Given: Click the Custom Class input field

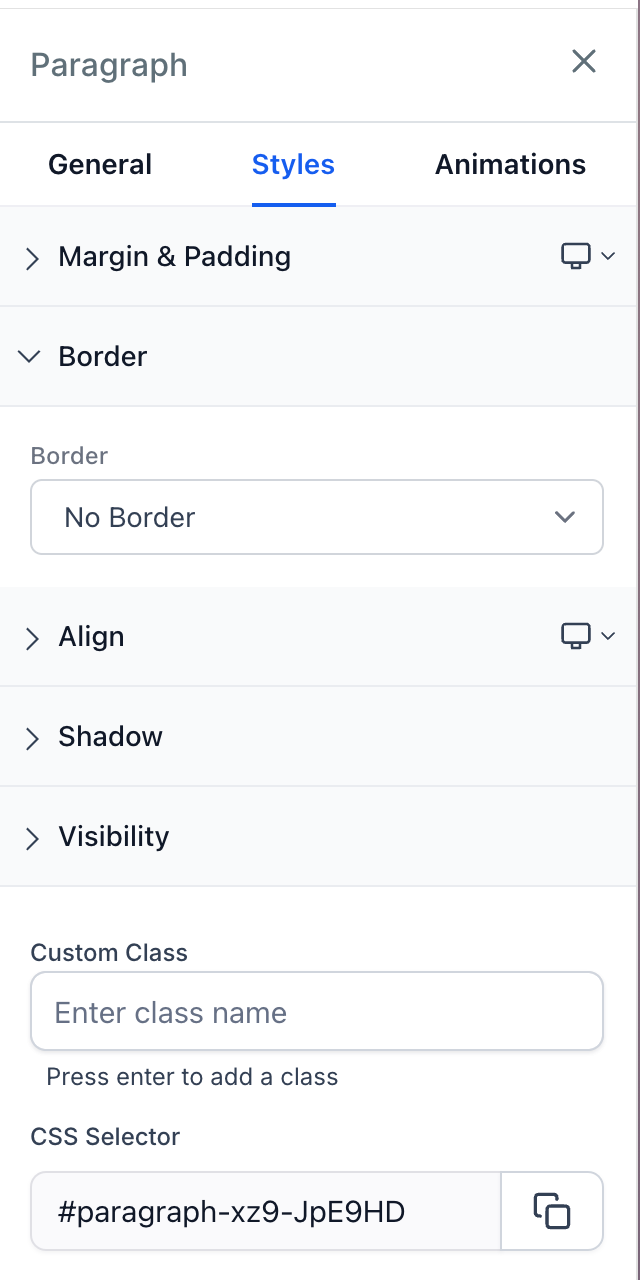Looking at the screenshot, I should tap(316, 1012).
